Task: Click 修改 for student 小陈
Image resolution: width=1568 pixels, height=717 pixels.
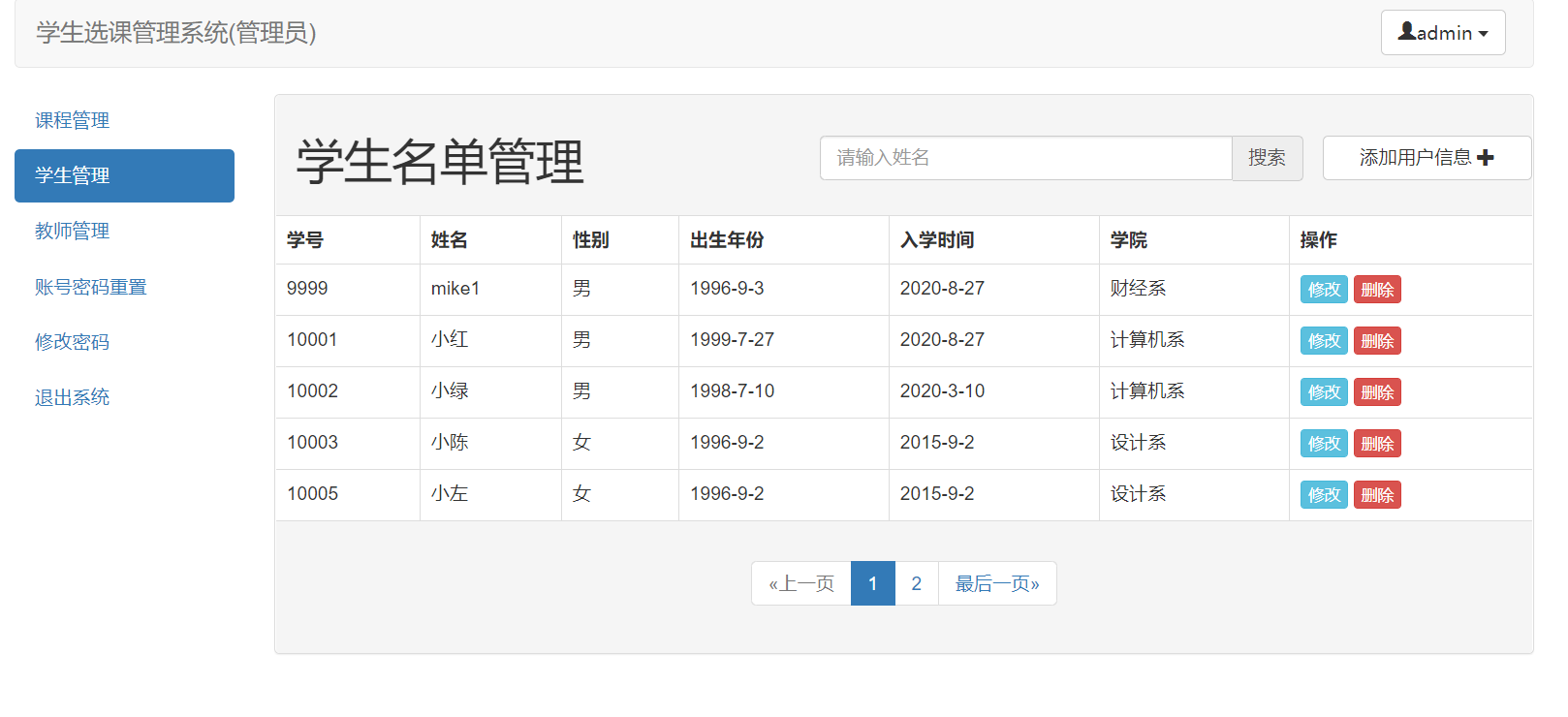Action: (x=1324, y=444)
